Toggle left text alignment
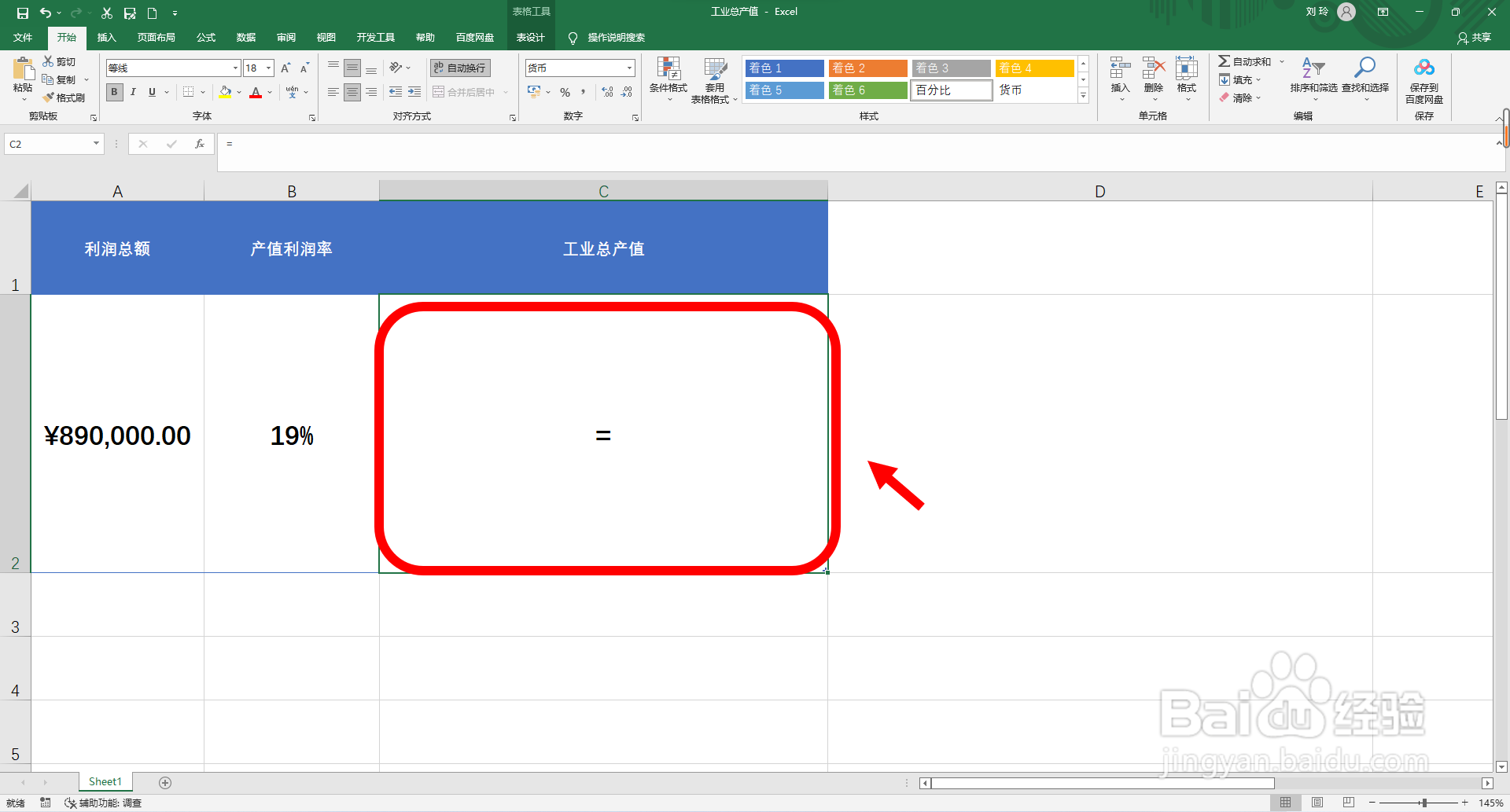 (x=333, y=92)
